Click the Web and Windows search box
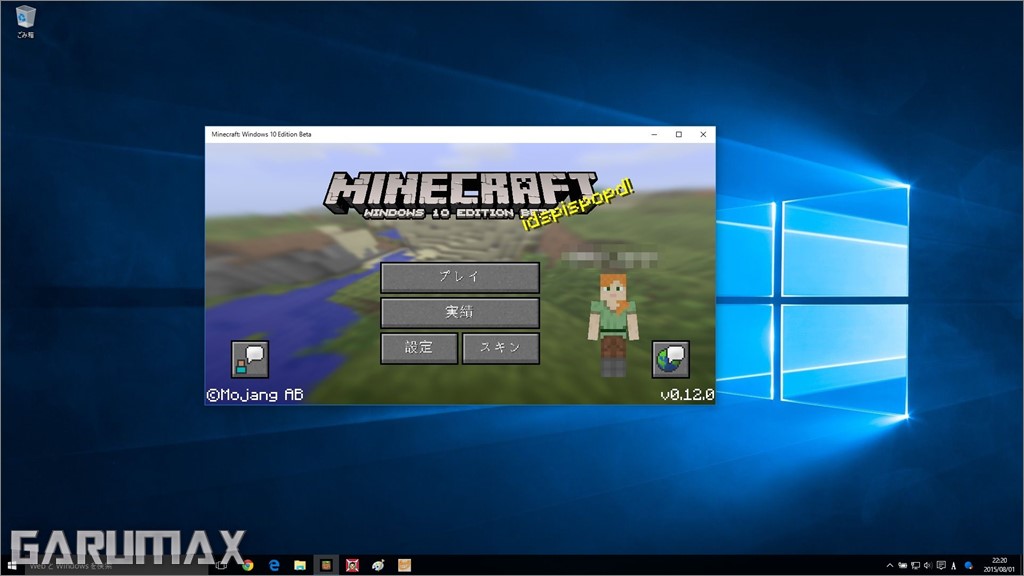Viewport: 1024px width, 576px height. (x=110, y=565)
